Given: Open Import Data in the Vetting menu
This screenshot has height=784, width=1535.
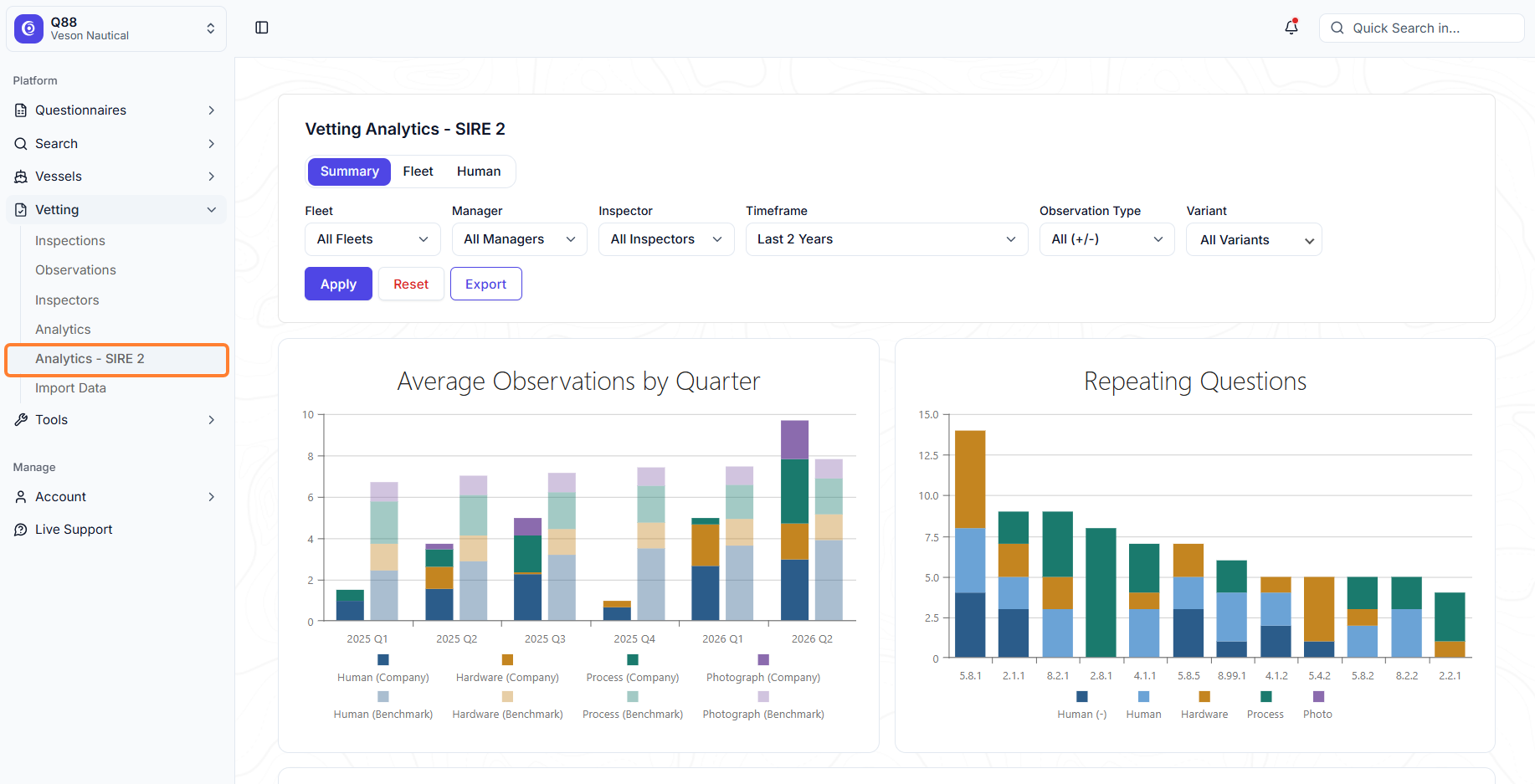Looking at the screenshot, I should tap(70, 388).
